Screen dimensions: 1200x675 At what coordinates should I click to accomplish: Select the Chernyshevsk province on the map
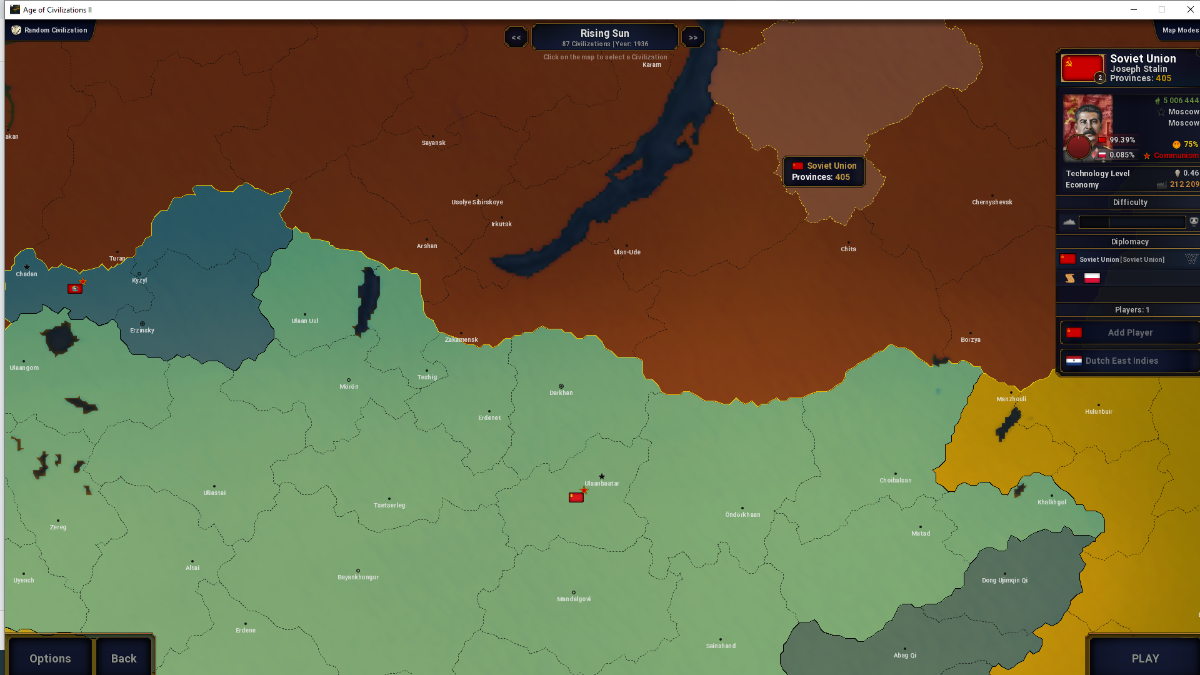(x=992, y=202)
